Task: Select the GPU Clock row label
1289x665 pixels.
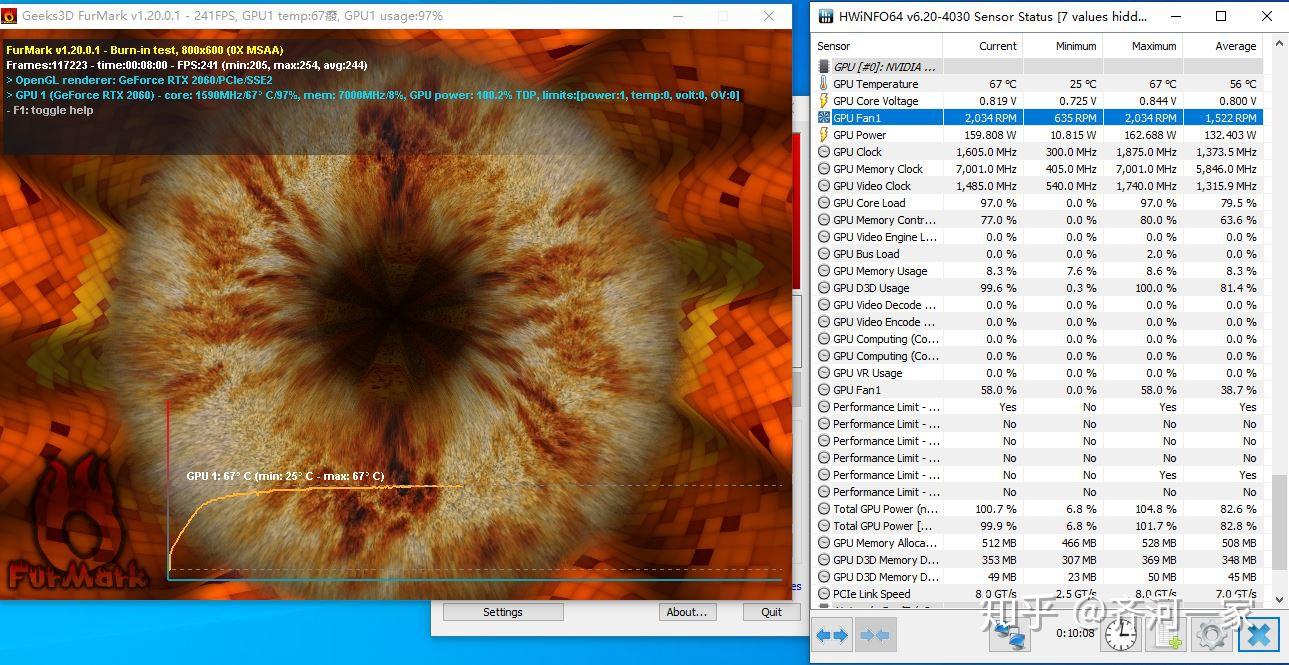Action: click(x=857, y=152)
